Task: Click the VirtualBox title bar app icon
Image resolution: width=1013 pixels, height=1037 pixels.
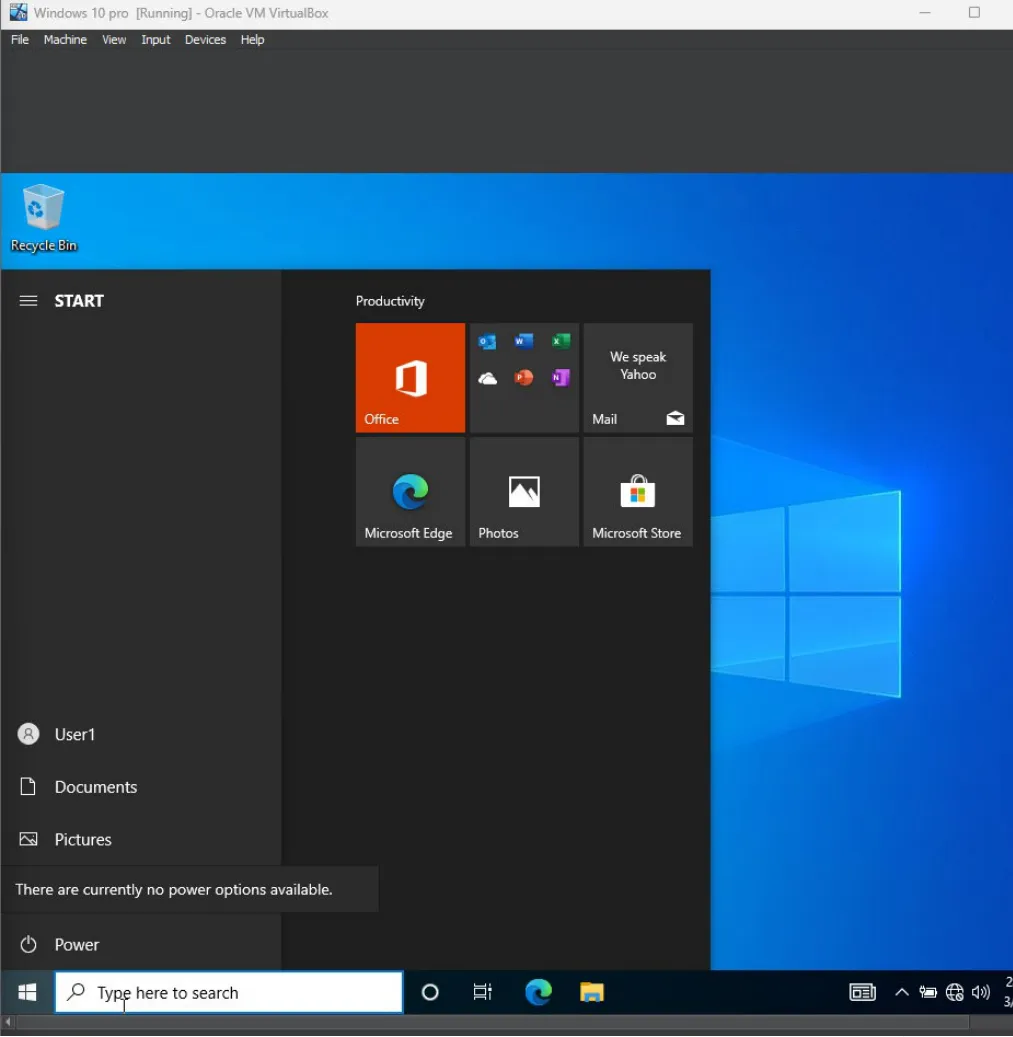Action: point(18,13)
